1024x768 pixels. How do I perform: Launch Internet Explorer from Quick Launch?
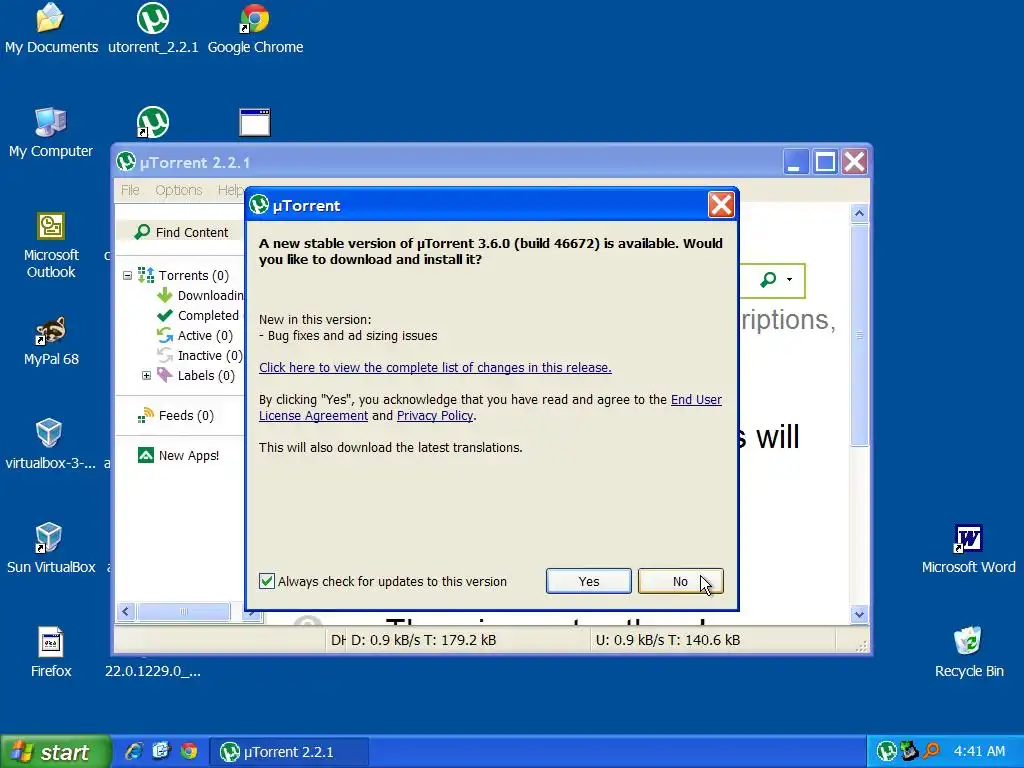[x=133, y=751]
